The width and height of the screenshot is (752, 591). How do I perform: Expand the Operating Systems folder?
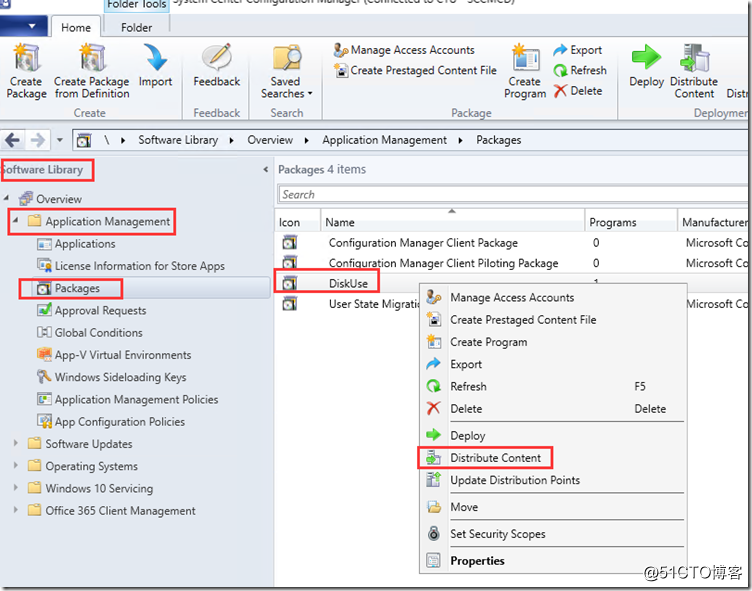pos(16,465)
